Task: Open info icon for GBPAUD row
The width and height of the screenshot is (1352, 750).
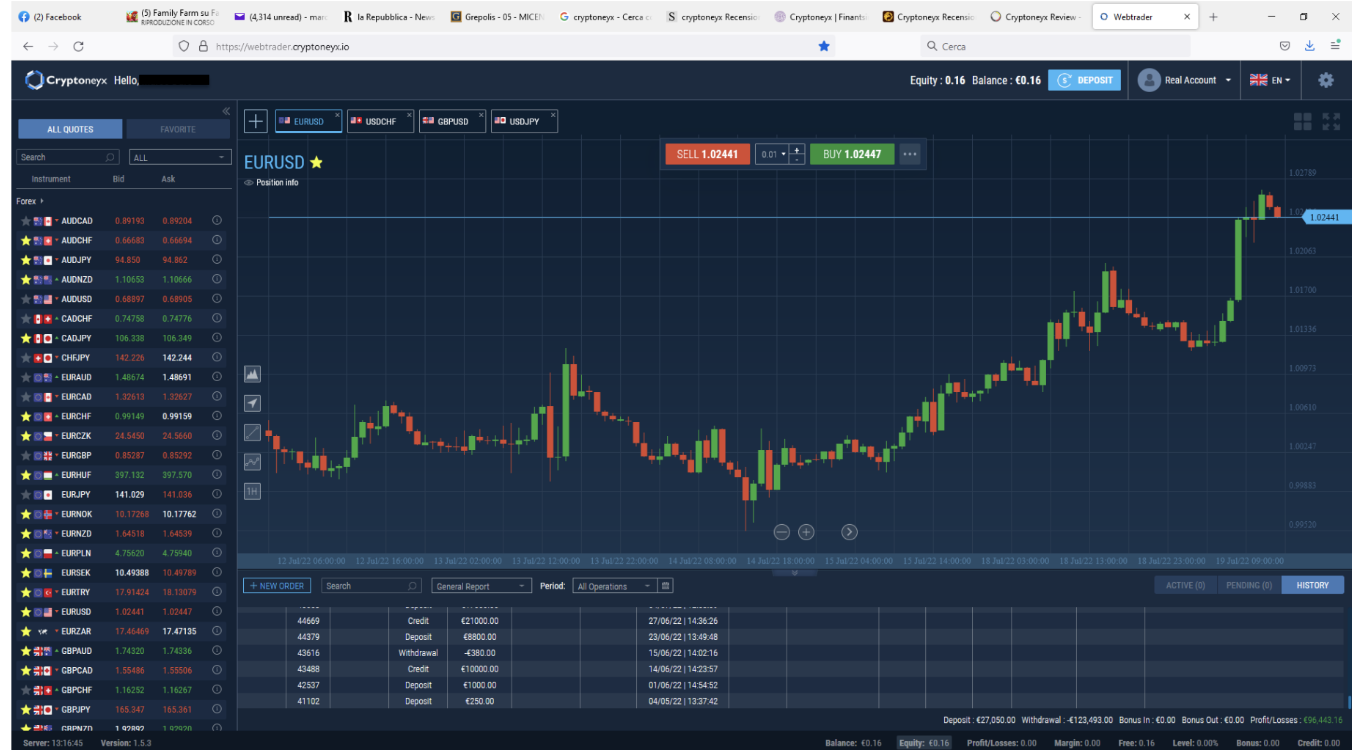Action: coord(217,651)
